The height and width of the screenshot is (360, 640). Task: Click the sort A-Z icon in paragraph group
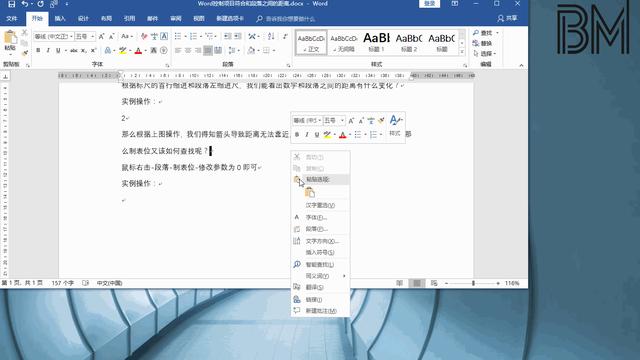point(271,36)
